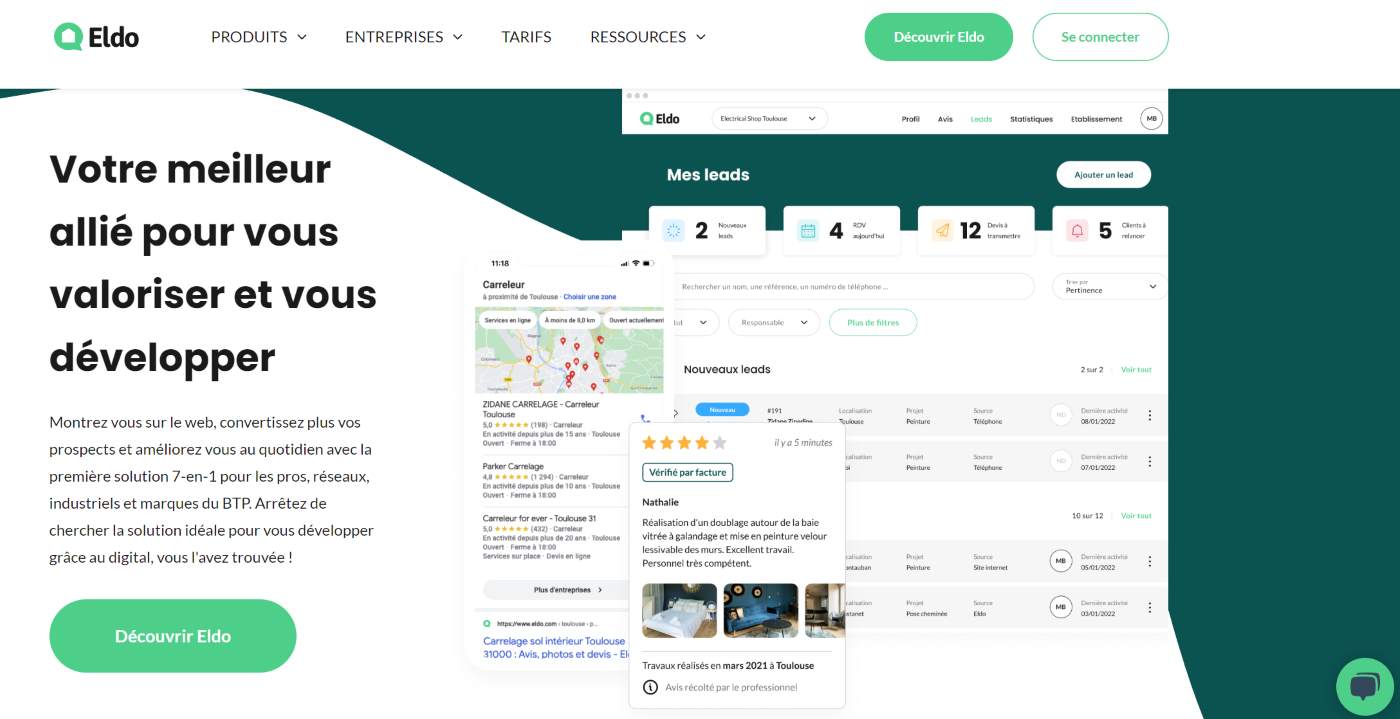Click the Ajouter un lead button
This screenshot has width=1400, height=719.
pos(1104,175)
